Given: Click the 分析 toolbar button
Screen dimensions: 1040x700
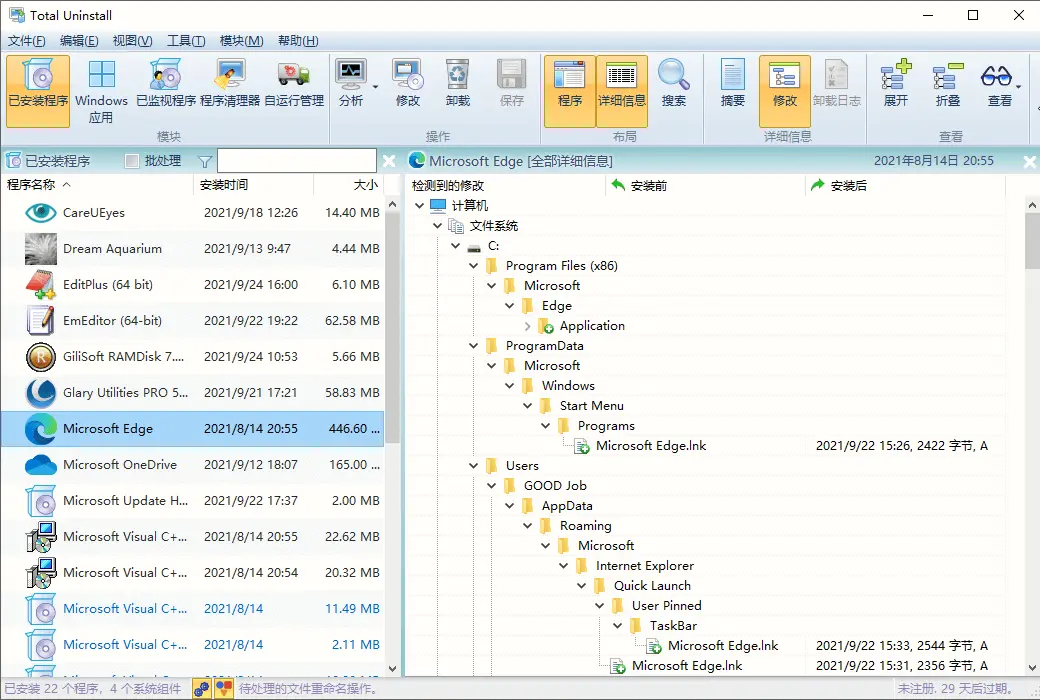Looking at the screenshot, I should (x=351, y=84).
